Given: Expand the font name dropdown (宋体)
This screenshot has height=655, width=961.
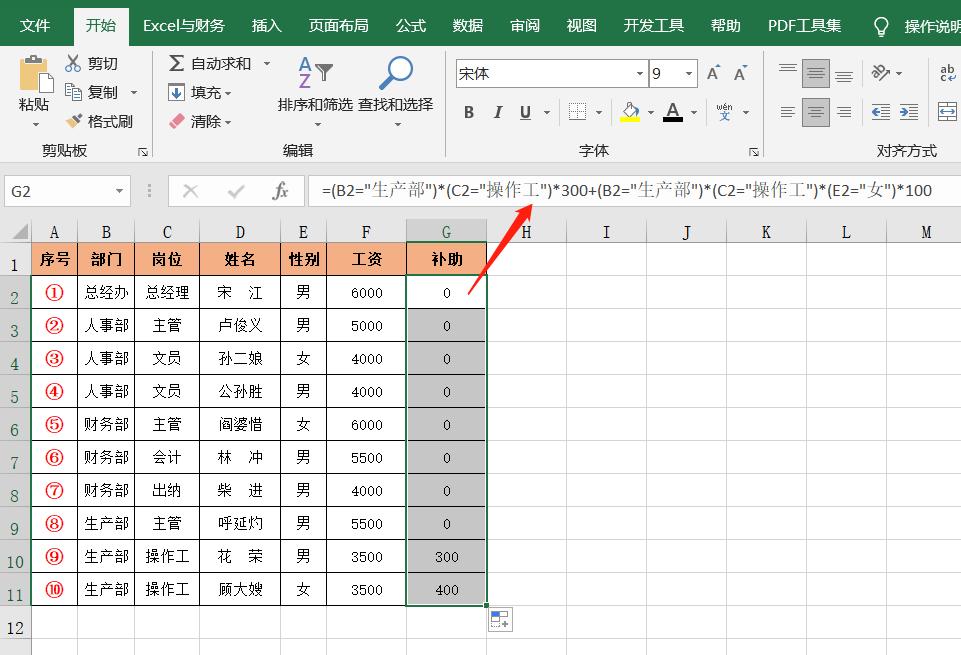Looking at the screenshot, I should coord(639,74).
